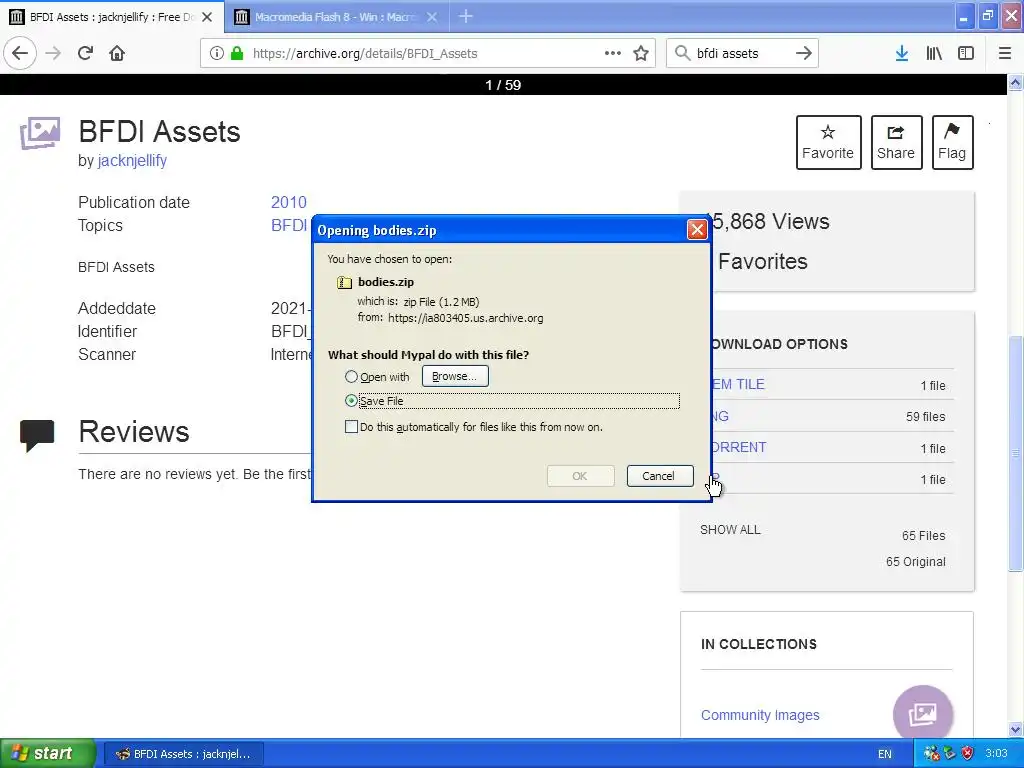
Task: Click the Reviews speech bubble icon
Action: [37, 436]
